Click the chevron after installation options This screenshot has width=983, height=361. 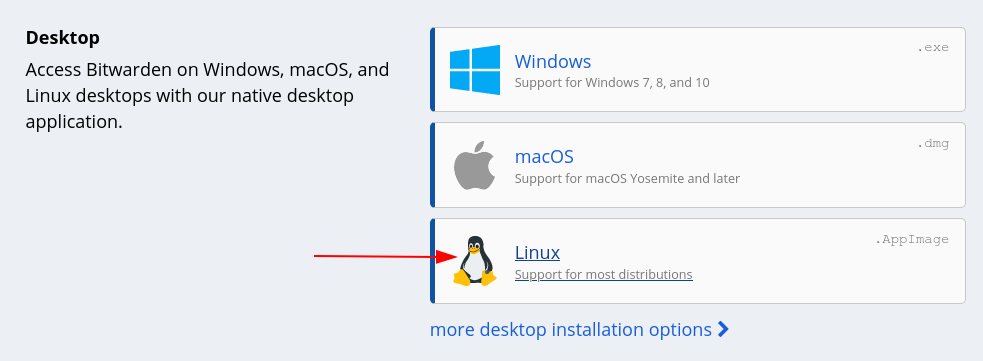[723, 329]
